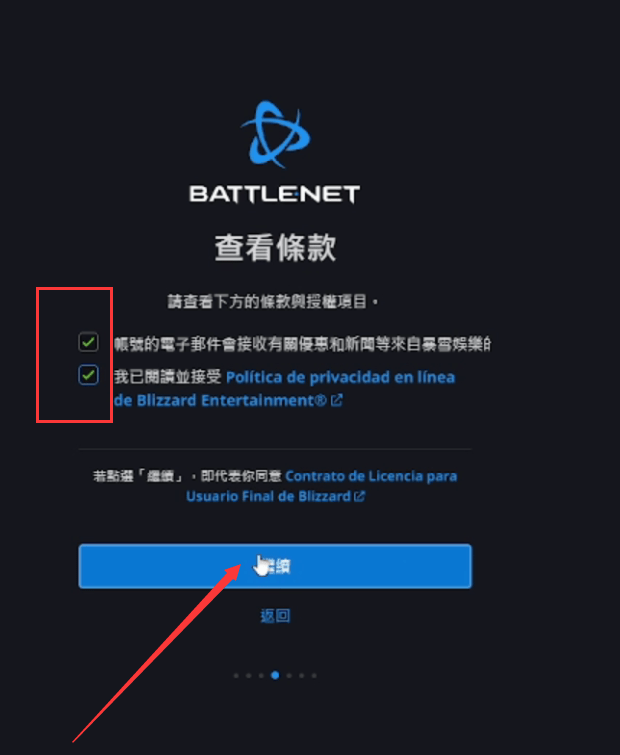Click the 帳號的電子郵件 checkbox label text
Screen dimensions: 620x755
302,344
